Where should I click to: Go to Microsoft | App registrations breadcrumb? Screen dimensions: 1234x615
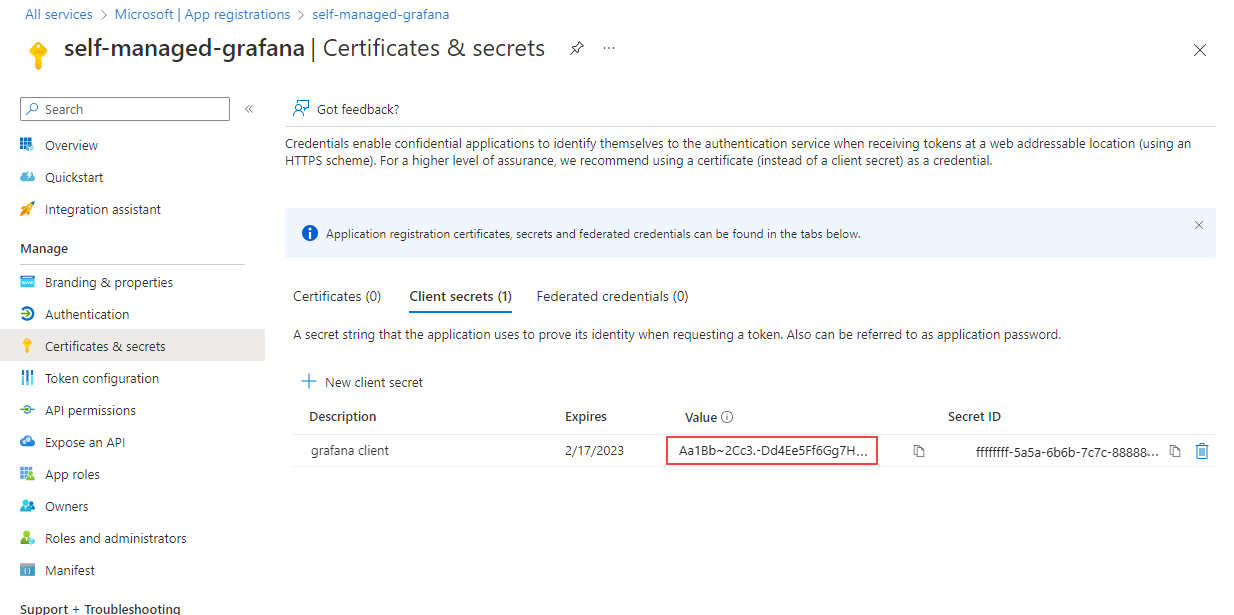(202, 14)
